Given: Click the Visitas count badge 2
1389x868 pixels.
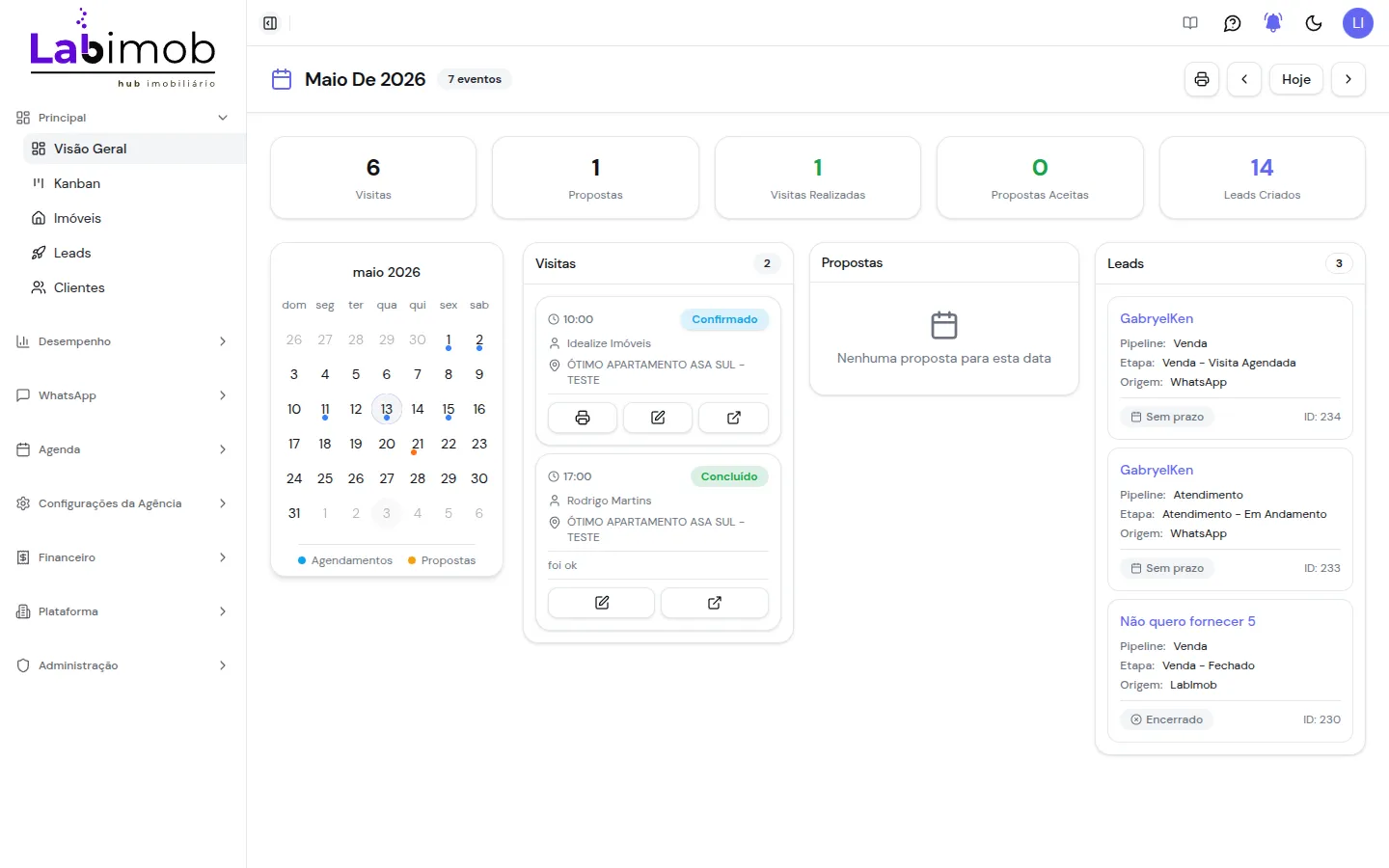Looking at the screenshot, I should 767,263.
